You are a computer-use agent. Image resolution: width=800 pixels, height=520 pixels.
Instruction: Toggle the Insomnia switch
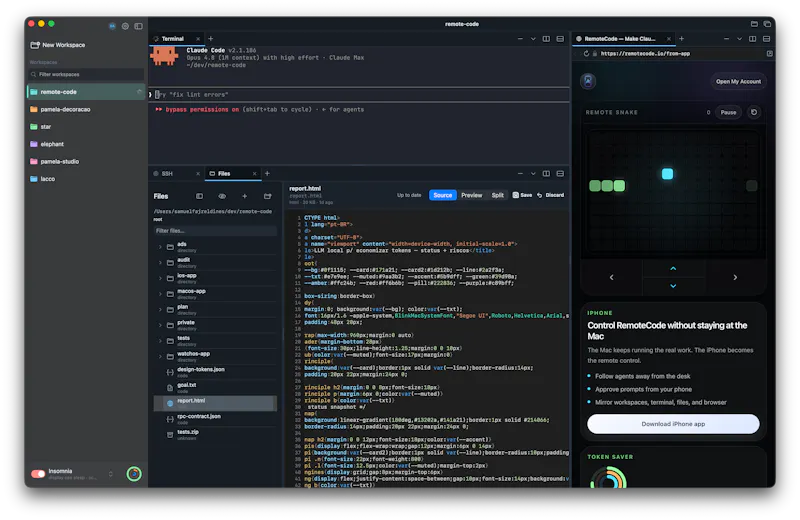[38, 474]
